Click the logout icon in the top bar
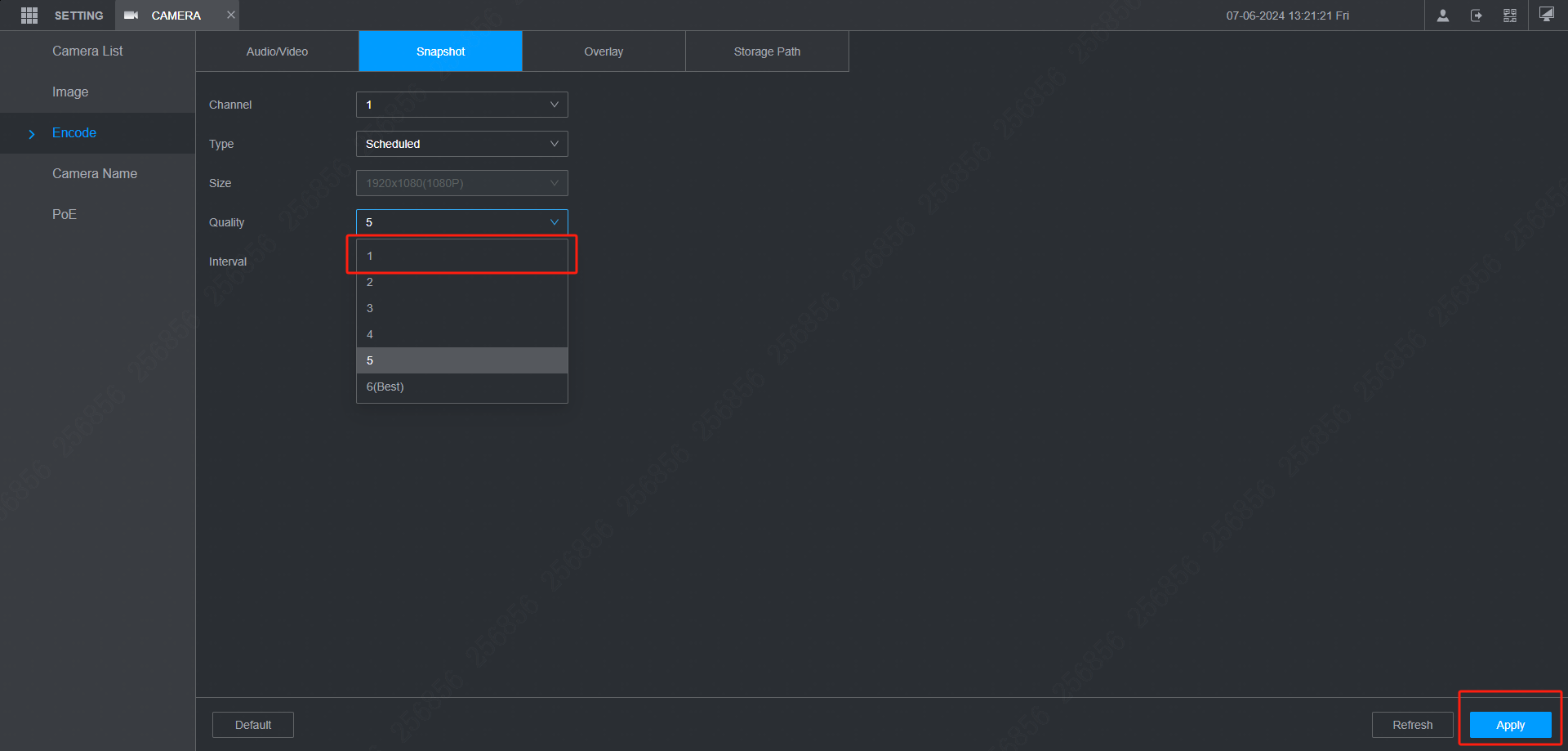The width and height of the screenshot is (1568, 751). coord(1477,15)
